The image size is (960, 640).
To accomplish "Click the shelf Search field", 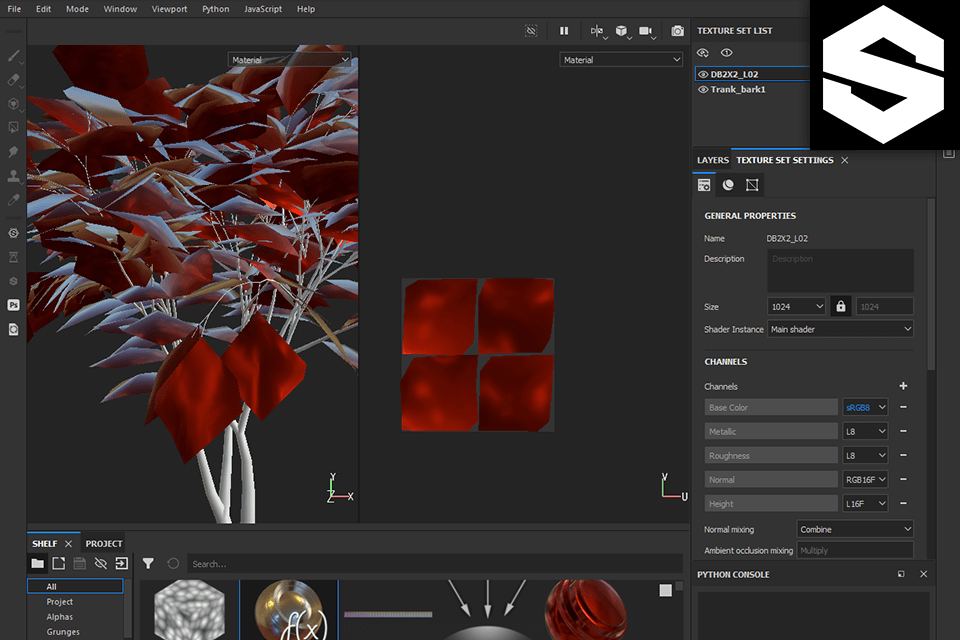I will [435, 563].
